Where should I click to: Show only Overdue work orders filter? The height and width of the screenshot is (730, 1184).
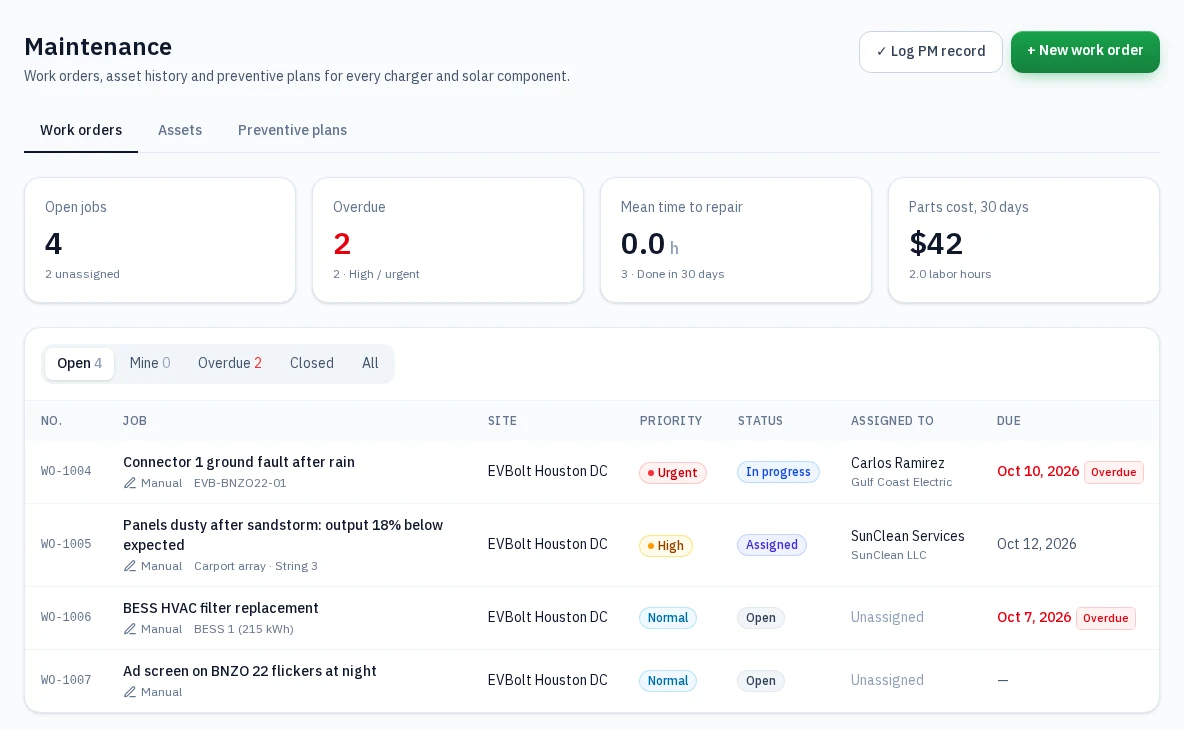click(x=230, y=363)
